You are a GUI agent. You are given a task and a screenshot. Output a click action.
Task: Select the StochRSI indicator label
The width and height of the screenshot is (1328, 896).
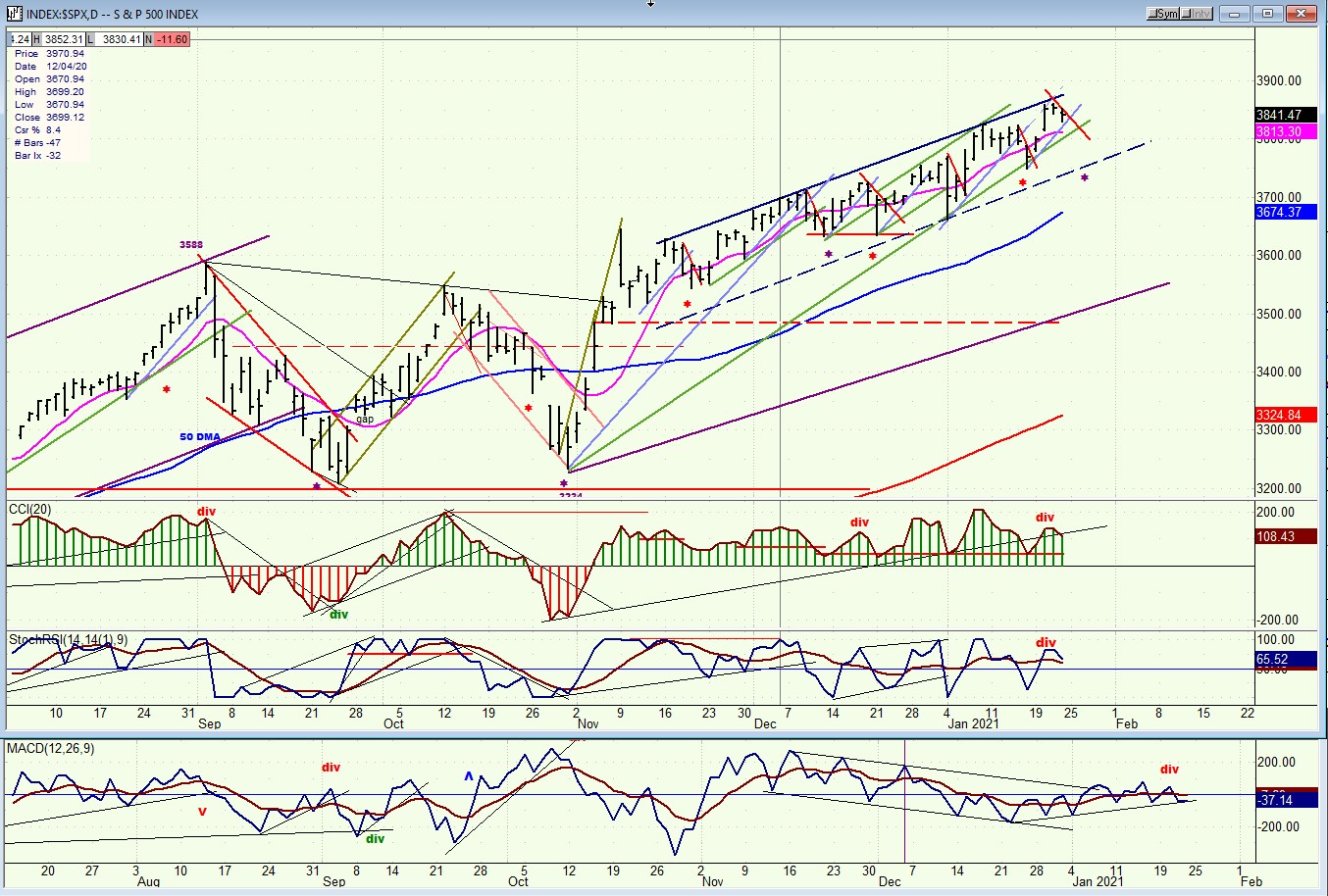click(68, 640)
